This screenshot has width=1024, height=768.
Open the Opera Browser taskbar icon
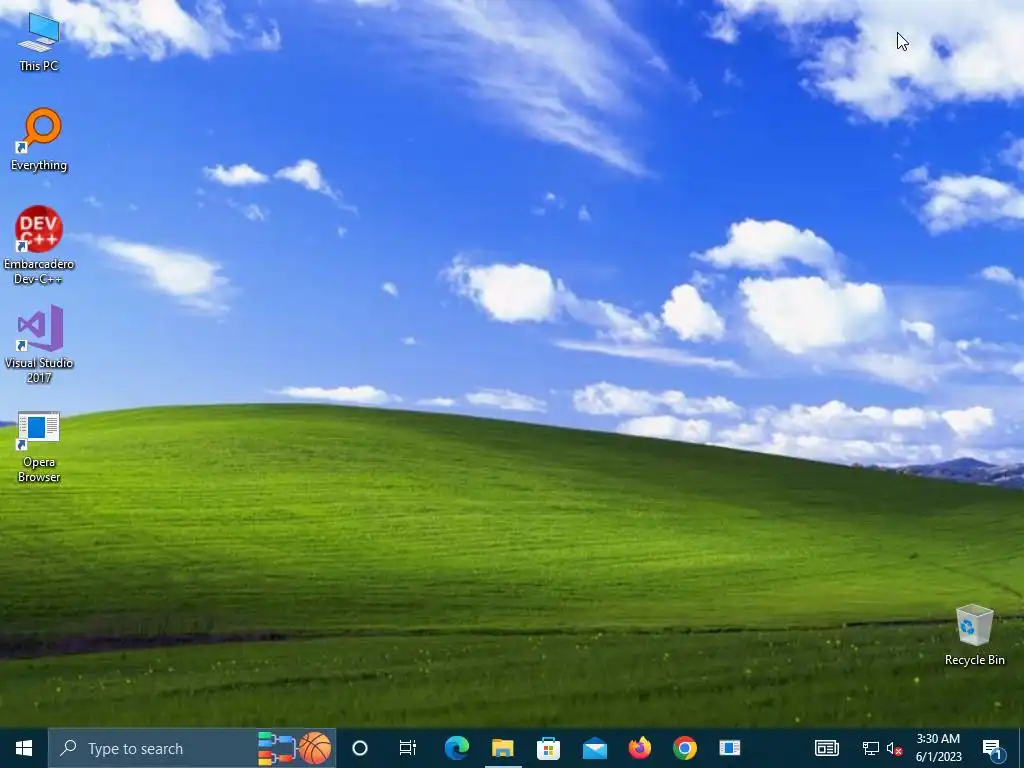coord(729,748)
